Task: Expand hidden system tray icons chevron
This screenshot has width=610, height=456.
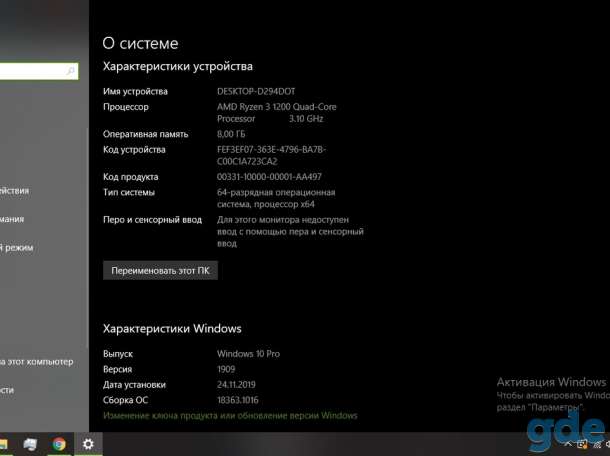Action: [x=568, y=444]
